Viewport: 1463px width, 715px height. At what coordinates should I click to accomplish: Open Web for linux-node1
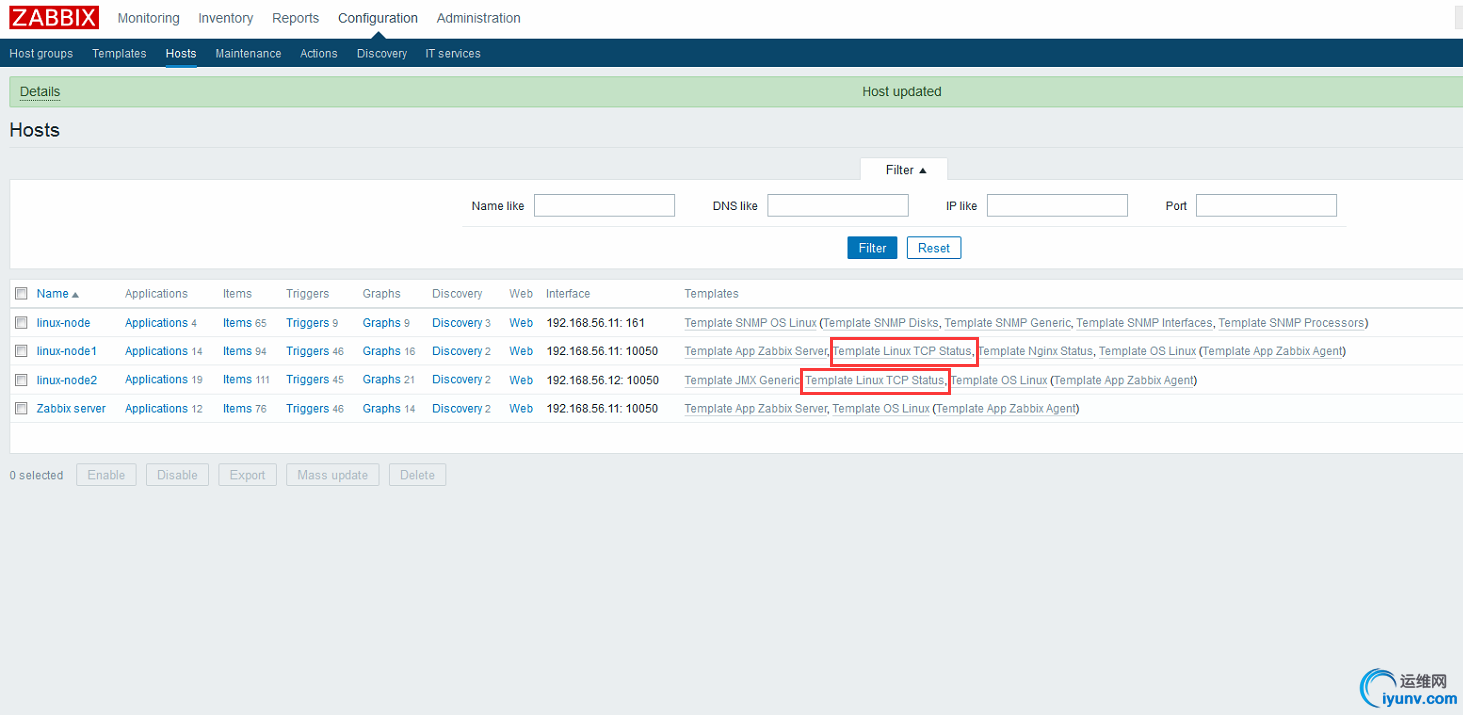click(x=521, y=351)
